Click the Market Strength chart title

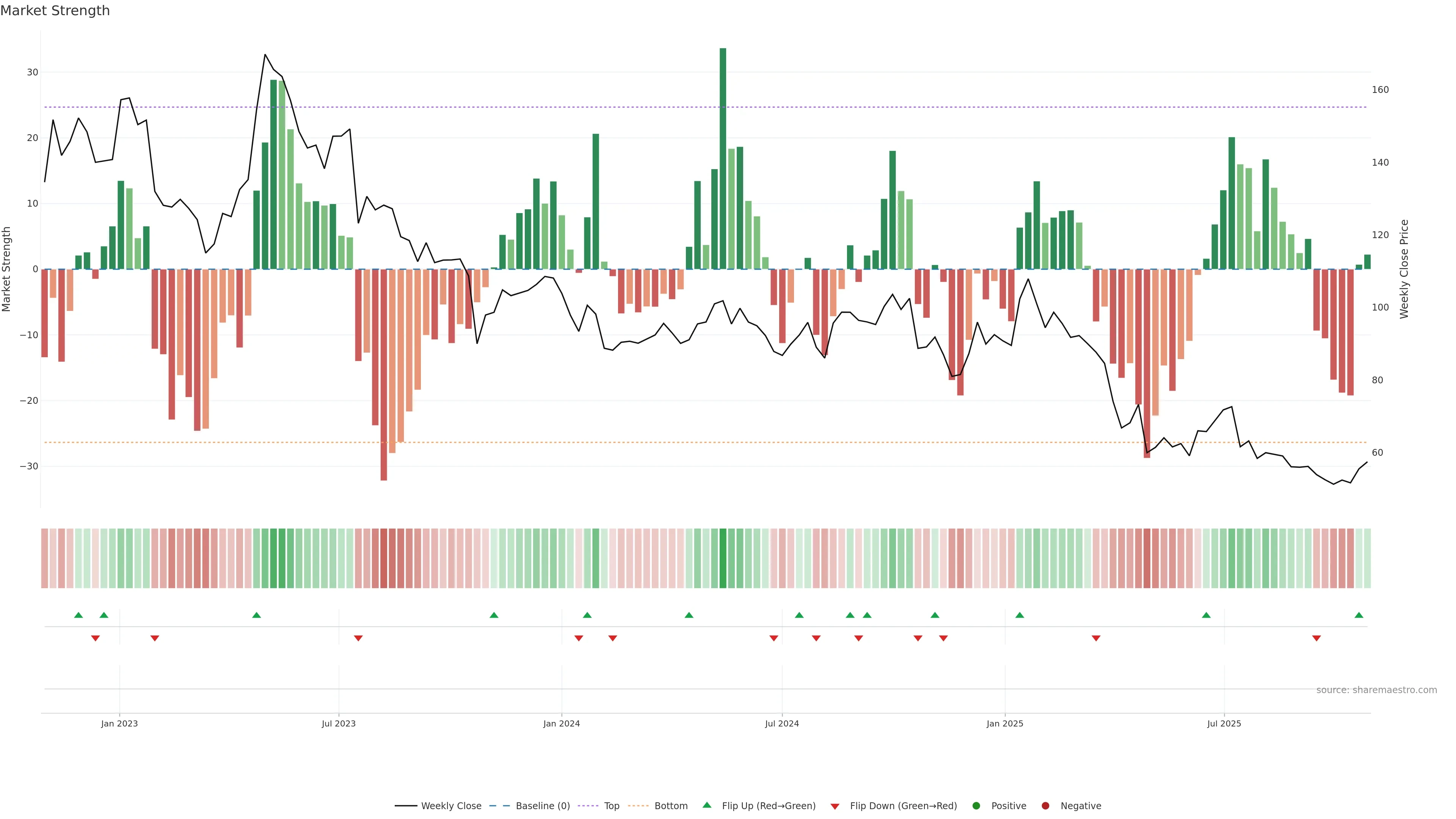(55, 11)
